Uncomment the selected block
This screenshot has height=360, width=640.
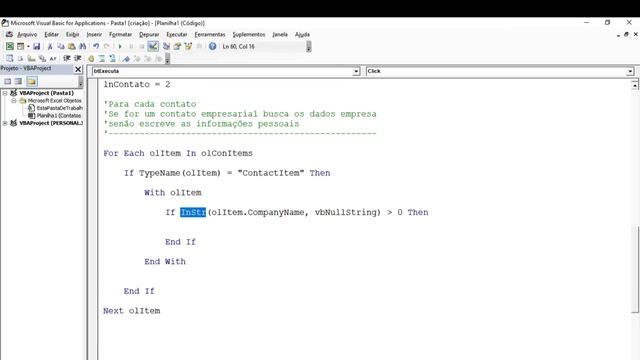tap(112, 59)
